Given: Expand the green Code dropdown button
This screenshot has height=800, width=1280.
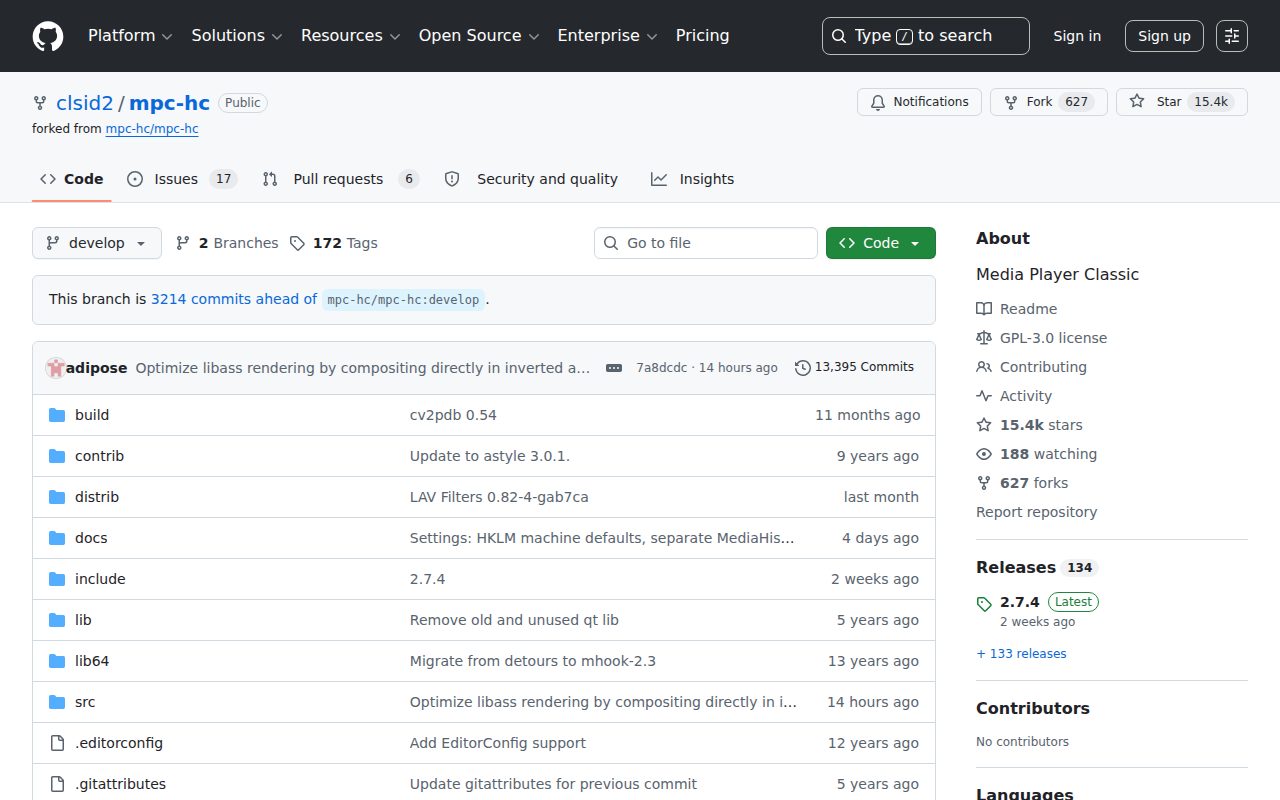Looking at the screenshot, I should pos(881,243).
